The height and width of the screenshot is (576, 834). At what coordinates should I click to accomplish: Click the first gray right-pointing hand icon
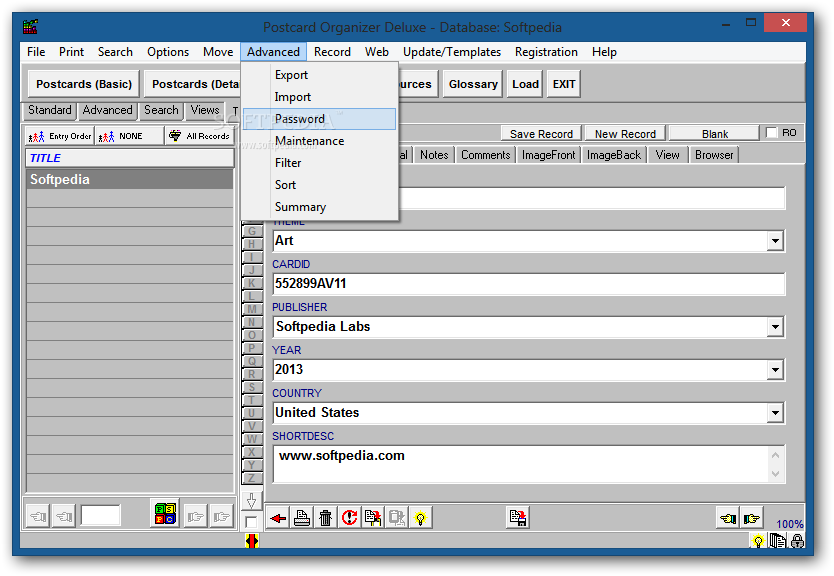[195, 516]
